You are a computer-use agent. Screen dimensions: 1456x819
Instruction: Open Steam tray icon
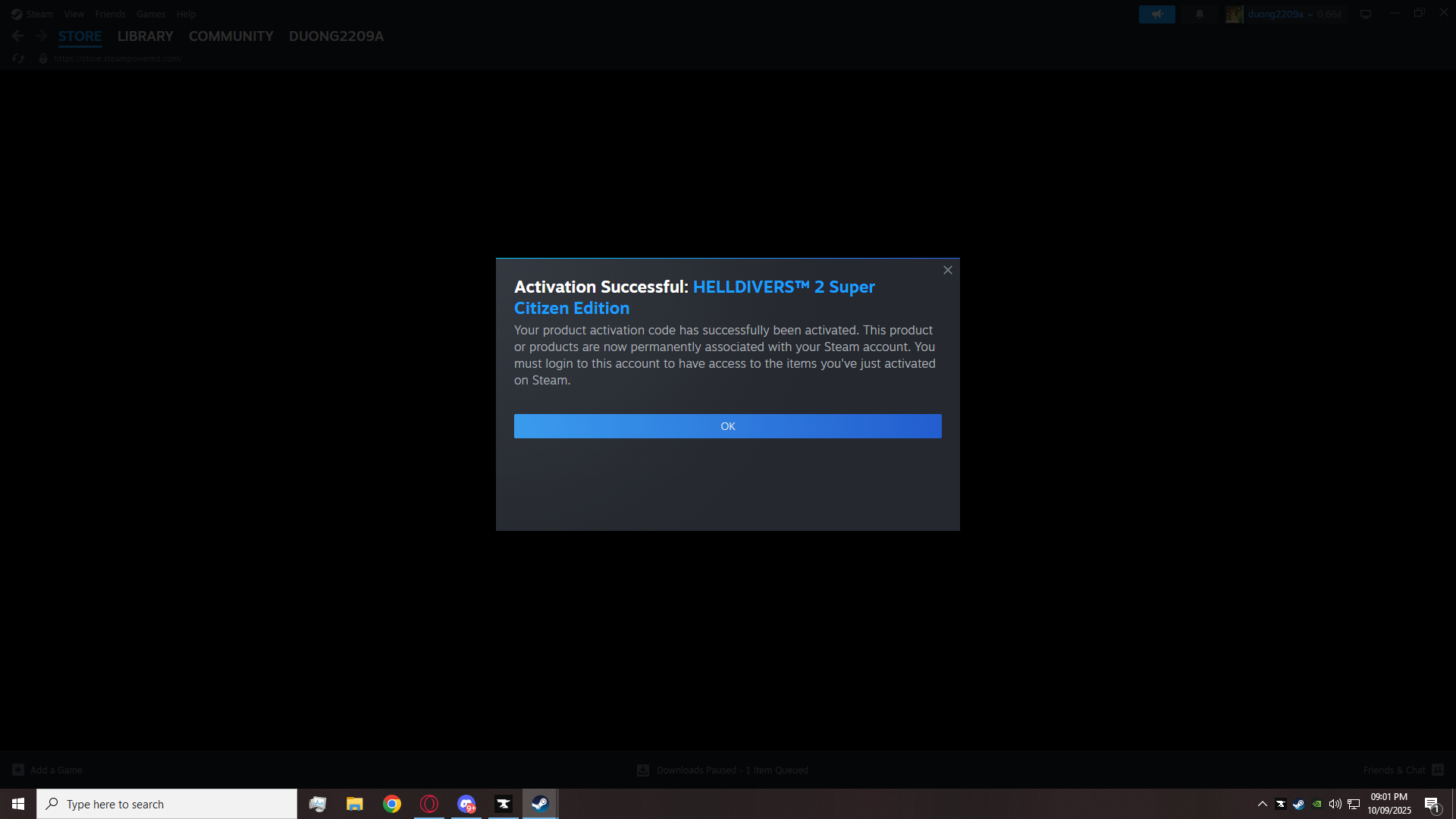tap(1298, 804)
